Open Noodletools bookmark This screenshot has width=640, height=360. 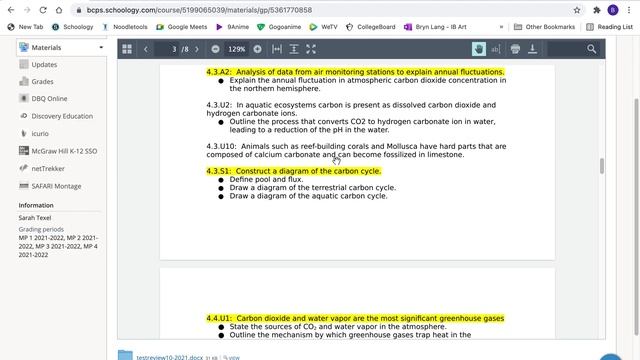(x=125, y=27)
